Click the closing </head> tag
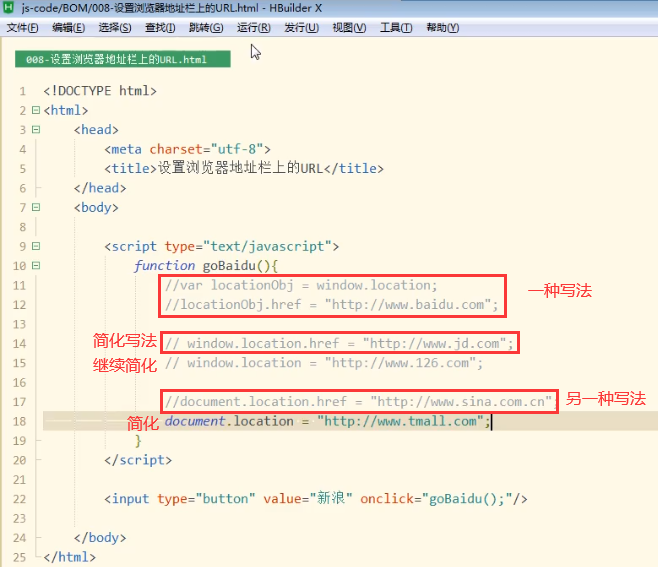Screen dimensions: 658x567 point(100,188)
